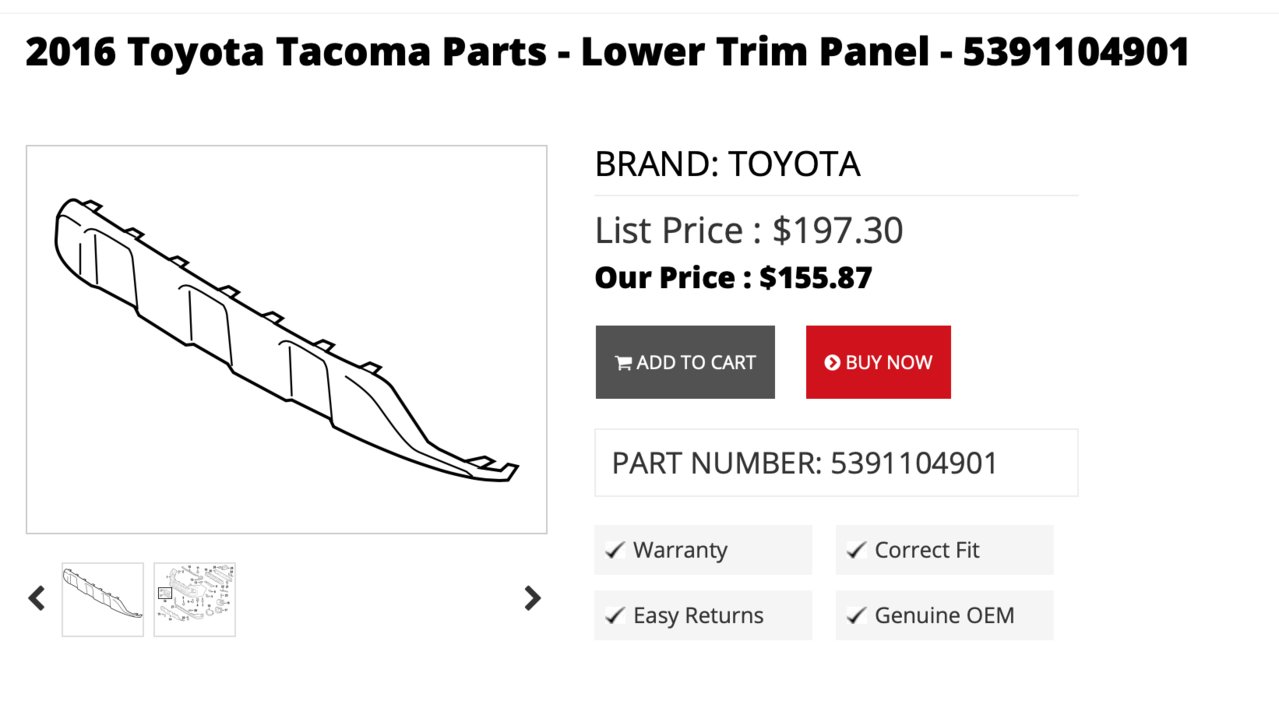Viewport: 1279px width, 701px height.
Task: Click the Easy Returns badge
Action: coord(703,615)
